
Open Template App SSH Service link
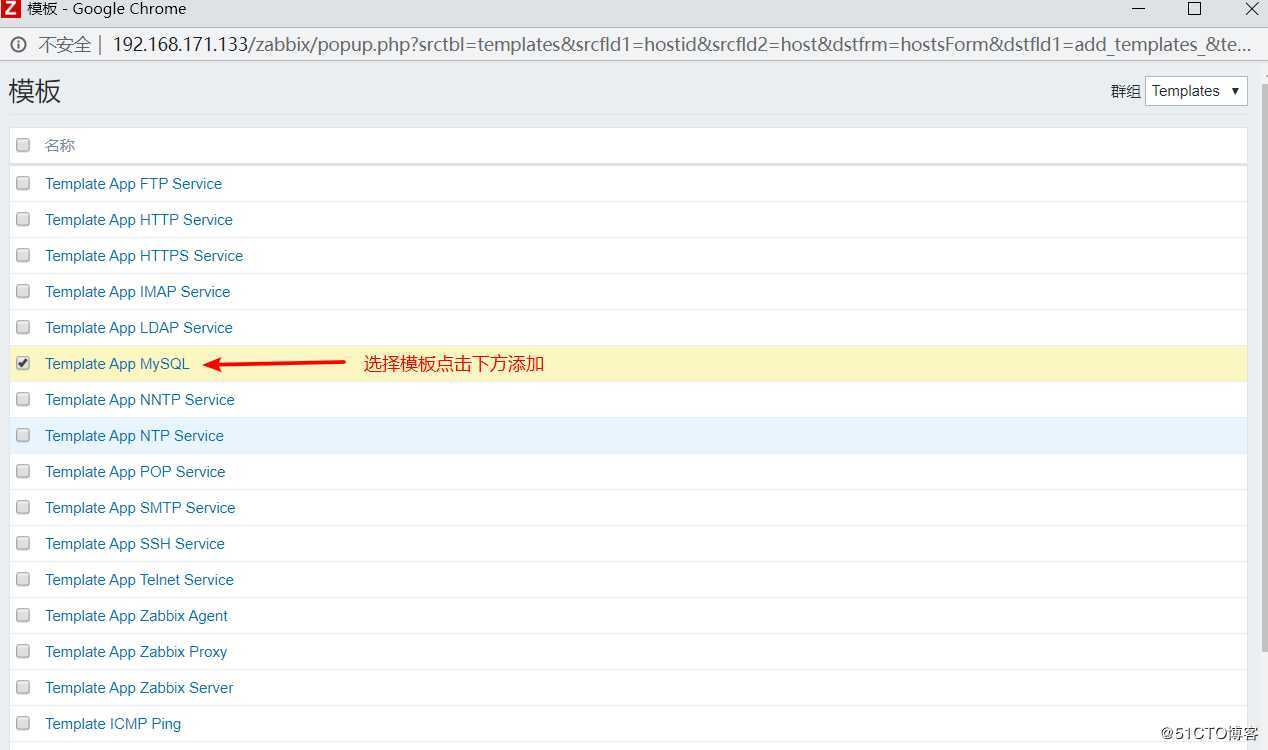click(x=135, y=544)
